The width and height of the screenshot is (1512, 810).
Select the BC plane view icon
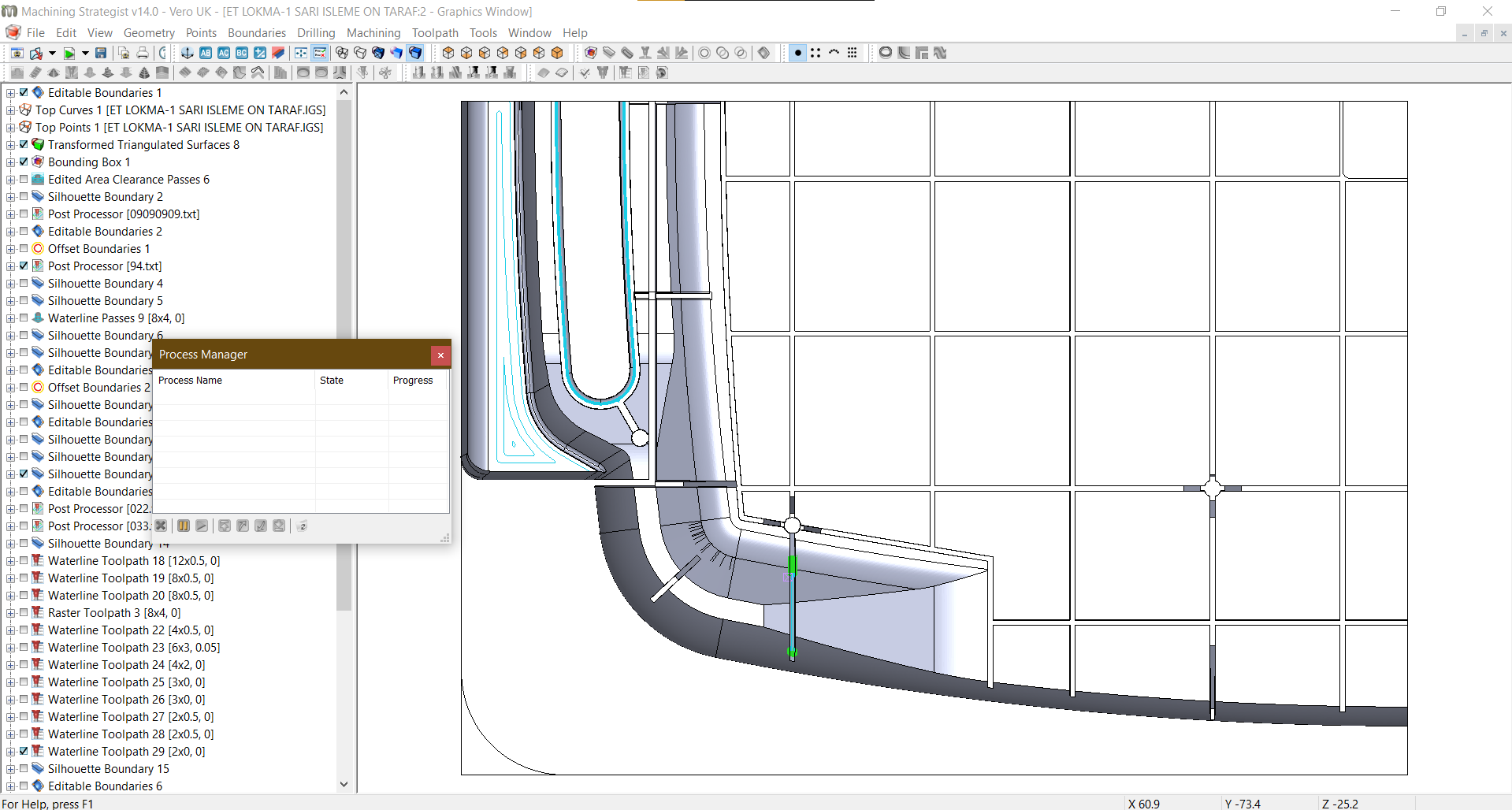tap(242, 53)
